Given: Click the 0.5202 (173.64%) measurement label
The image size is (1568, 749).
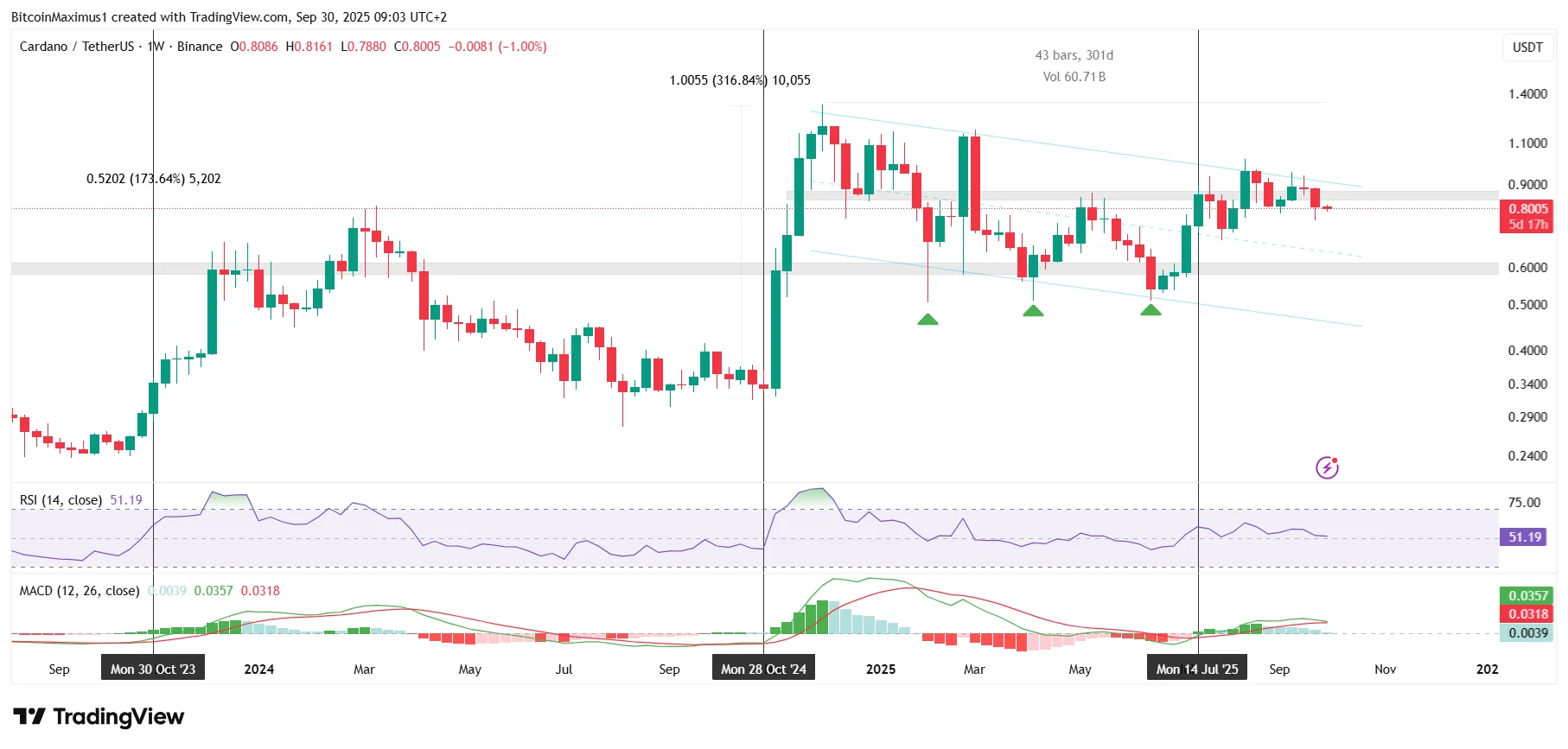Looking at the screenshot, I should coord(154,179).
